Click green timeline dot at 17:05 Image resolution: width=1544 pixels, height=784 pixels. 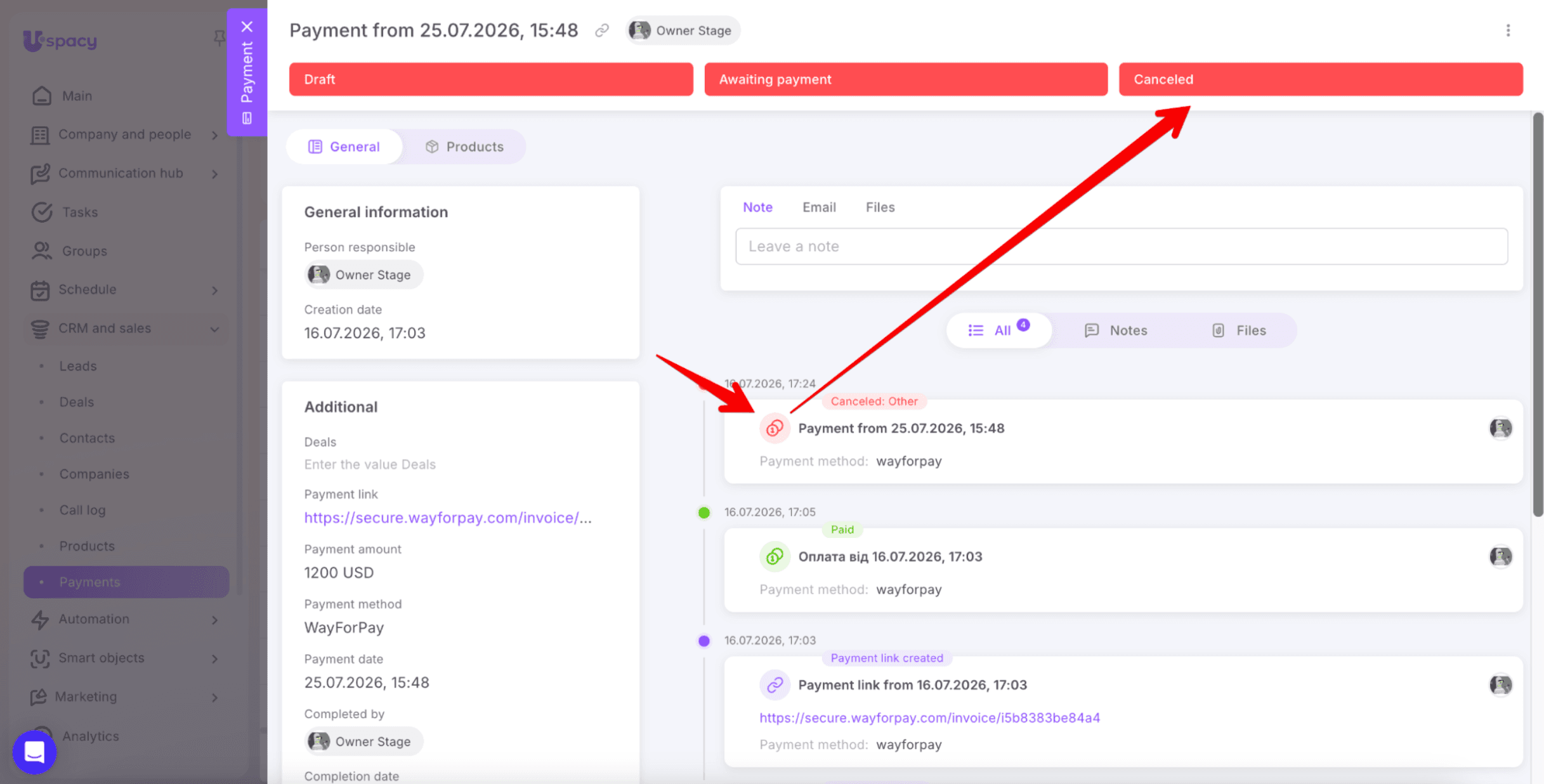click(704, 513)
